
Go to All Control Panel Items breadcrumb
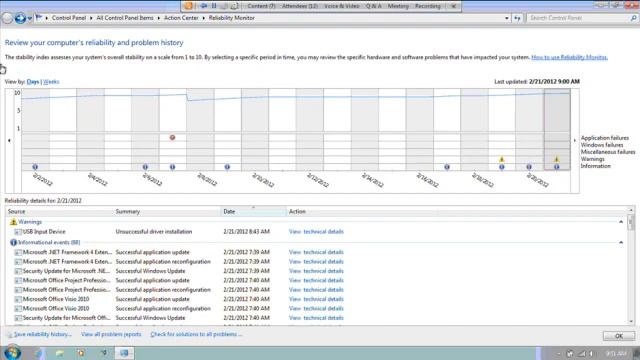point(125,18)
